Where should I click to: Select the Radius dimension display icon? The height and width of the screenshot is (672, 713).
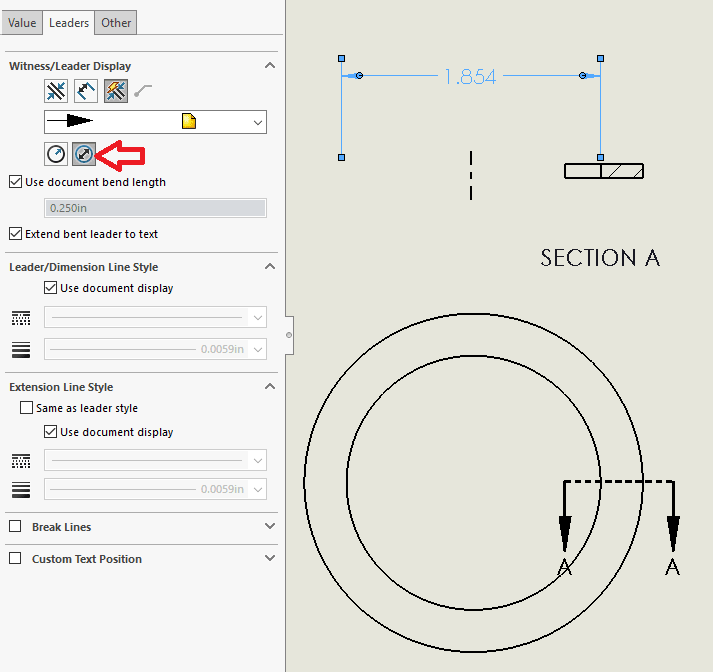click(x=56, y=154)
